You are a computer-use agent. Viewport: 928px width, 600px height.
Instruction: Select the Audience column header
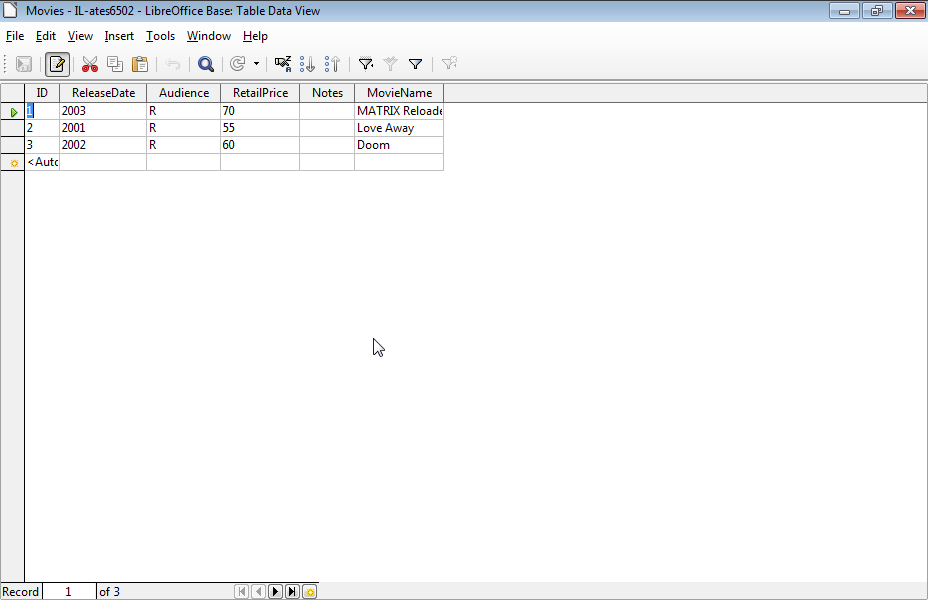point(183,93)
